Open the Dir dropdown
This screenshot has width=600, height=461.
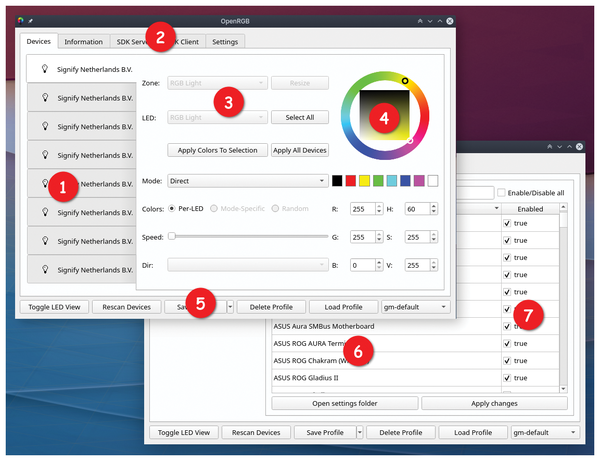[x=248, y=265]
